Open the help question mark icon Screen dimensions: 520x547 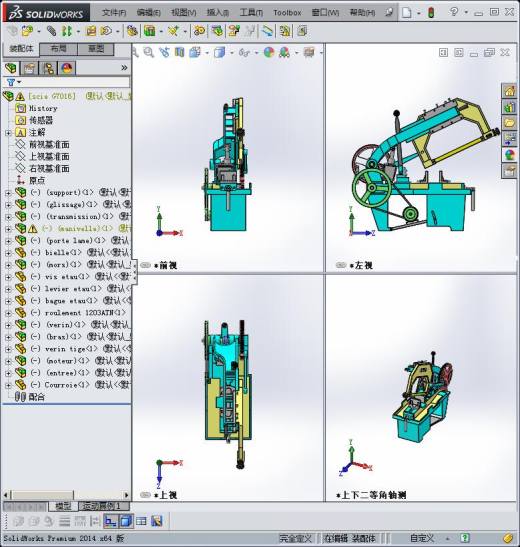pyautogui.click(x=454, y=12)
